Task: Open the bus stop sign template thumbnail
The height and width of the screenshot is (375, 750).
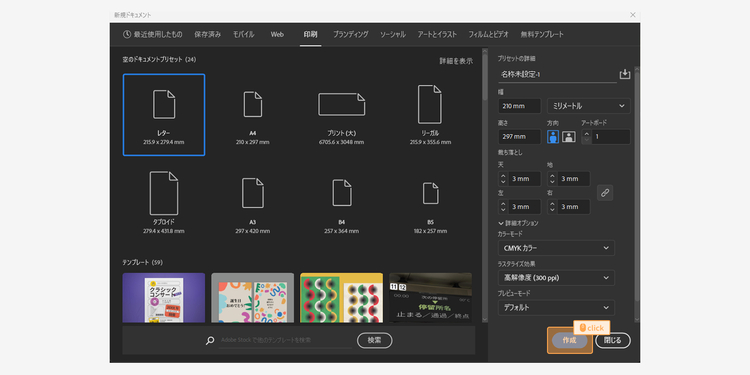Action: pos(430,298)
